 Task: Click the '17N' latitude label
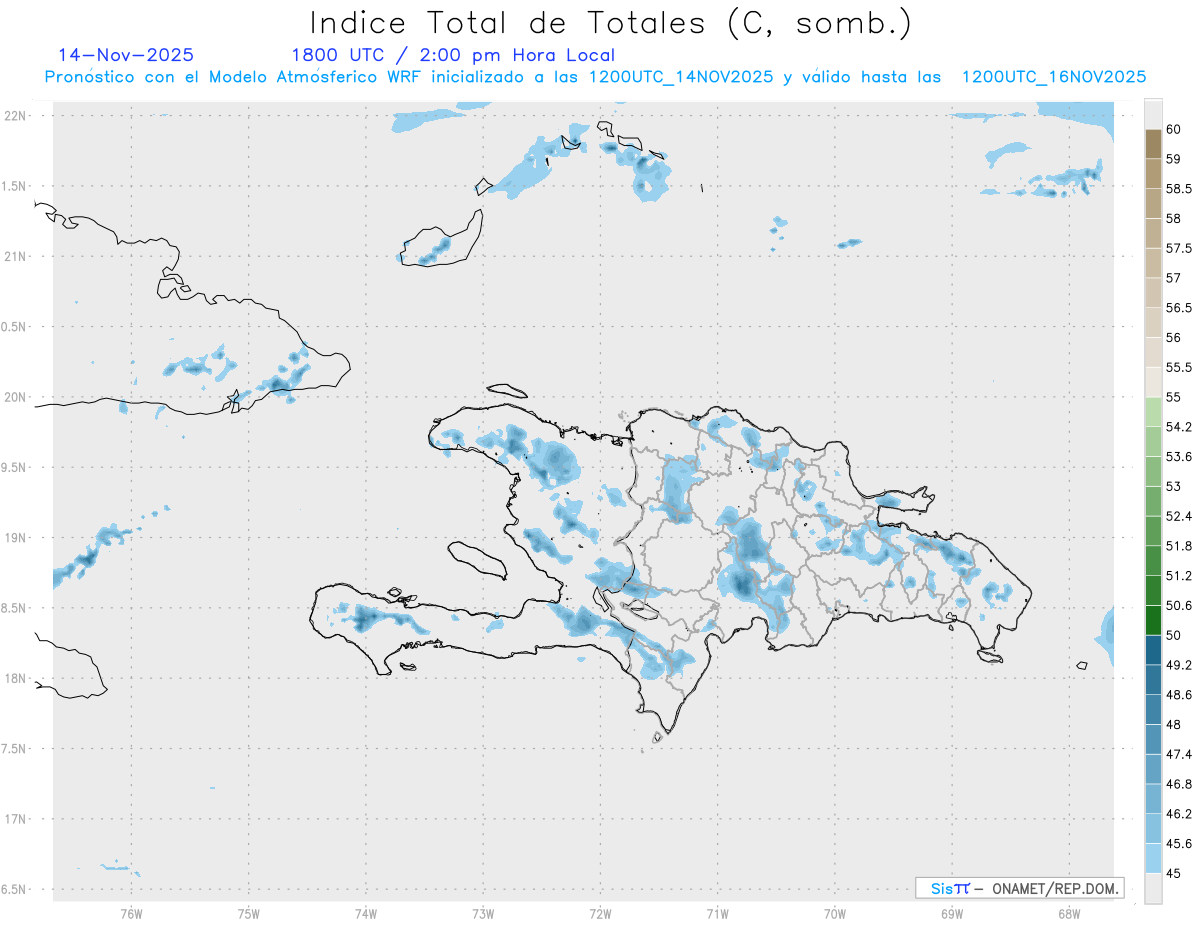[x=15, y=819]
